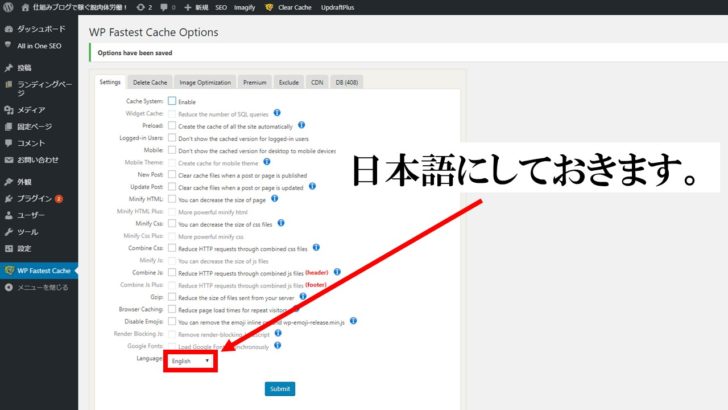
Task: Open All in One SEO shield icon
Action: (x=8, y=46)
